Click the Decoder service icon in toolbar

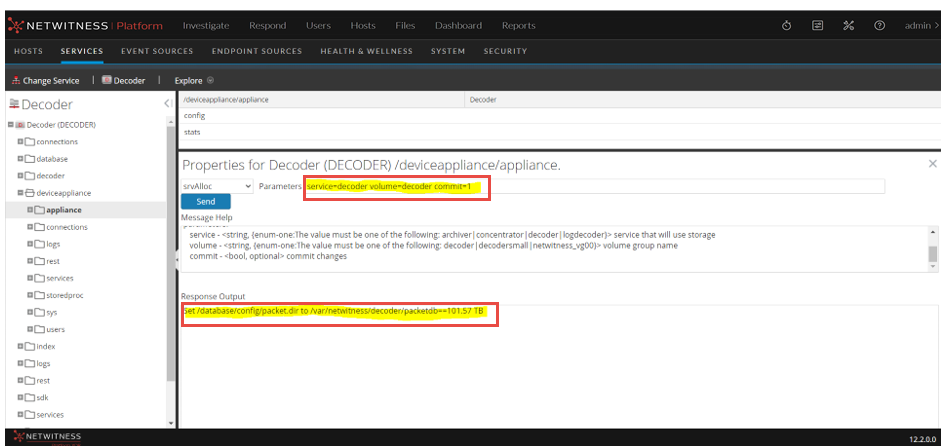106,80
